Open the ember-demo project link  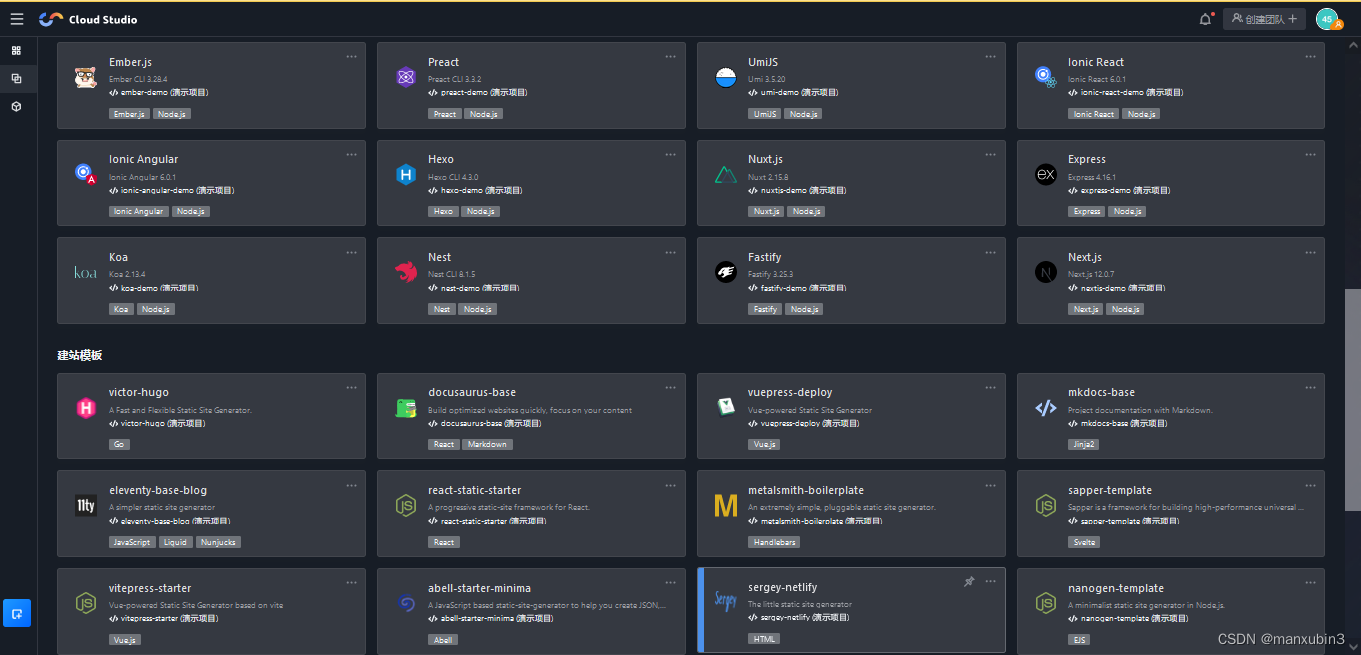(158, 92)
